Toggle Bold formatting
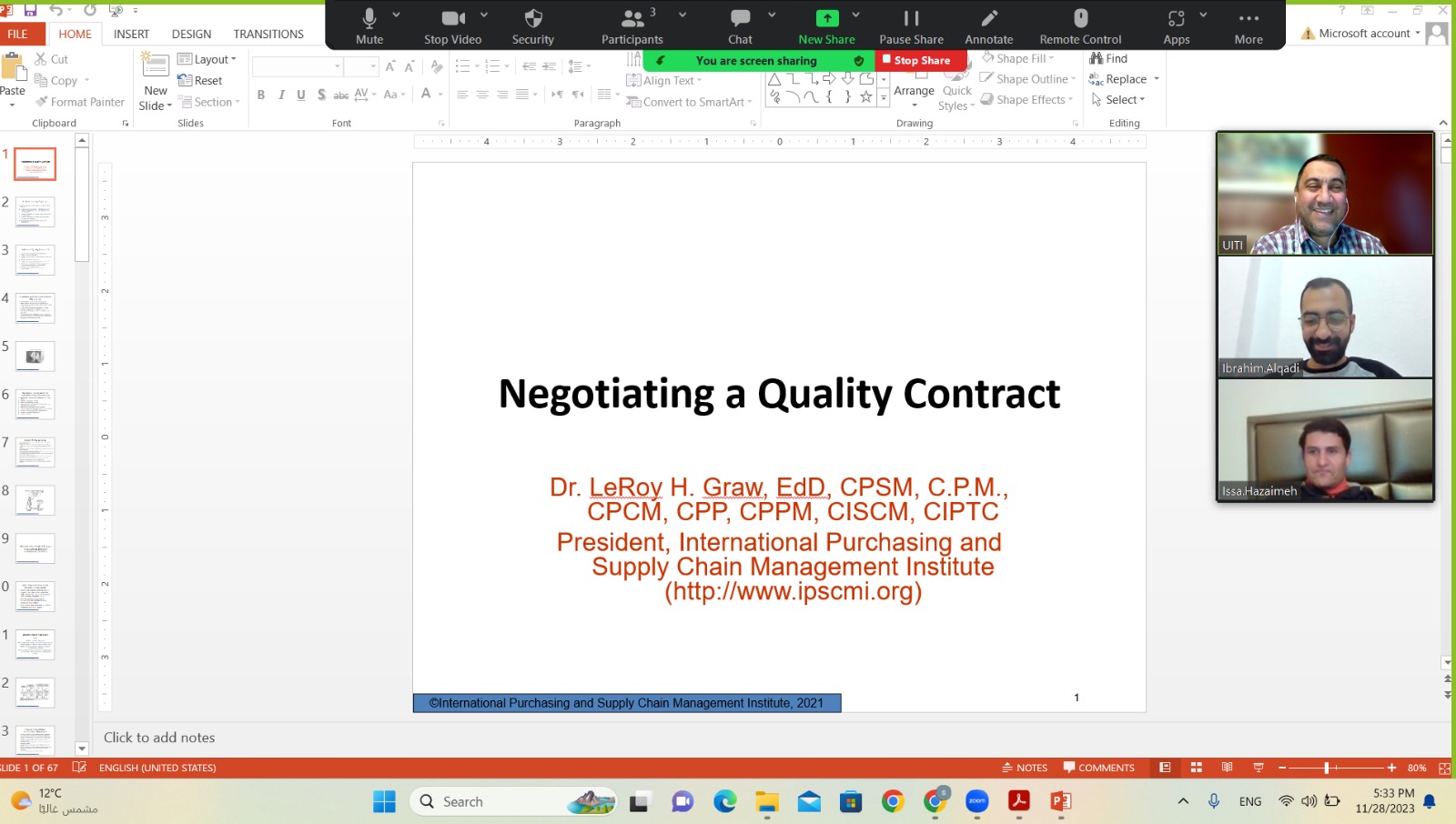Viewport: 1456px width, 824px height. [261, 95]
